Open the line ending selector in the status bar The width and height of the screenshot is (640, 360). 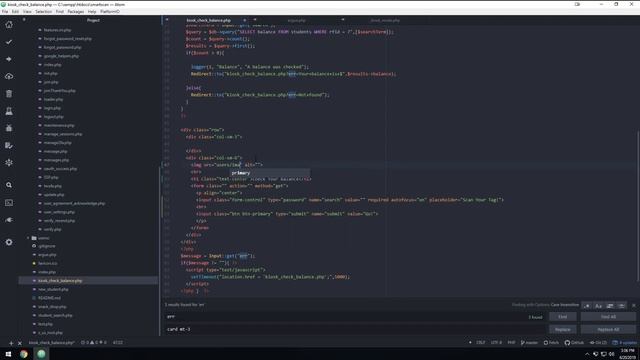pyautogui.click(x=481, y=343)
